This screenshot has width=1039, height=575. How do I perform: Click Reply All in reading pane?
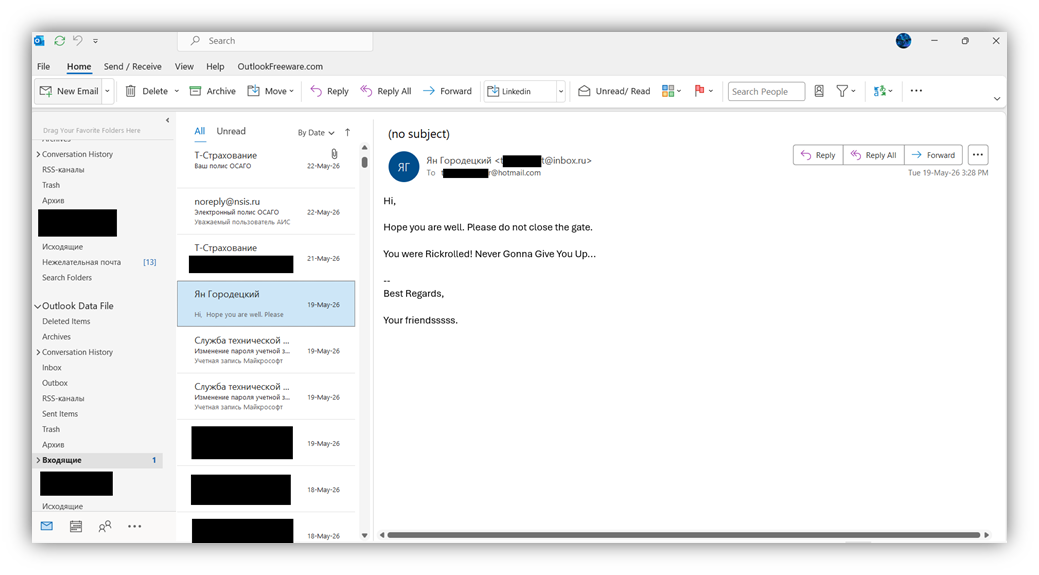(873, 155)
